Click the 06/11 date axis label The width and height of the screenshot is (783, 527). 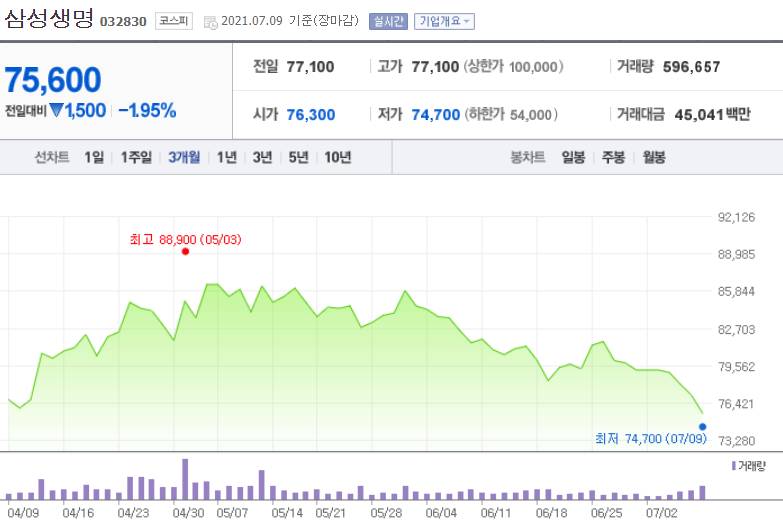pyautogui.click(x=496, y=513)
